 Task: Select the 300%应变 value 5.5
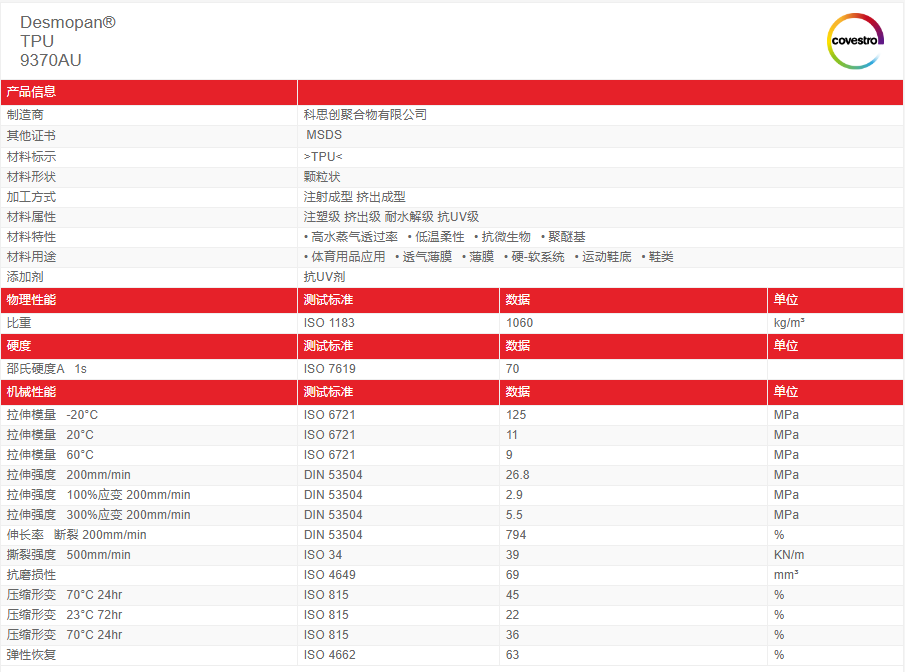click(514, 515)
